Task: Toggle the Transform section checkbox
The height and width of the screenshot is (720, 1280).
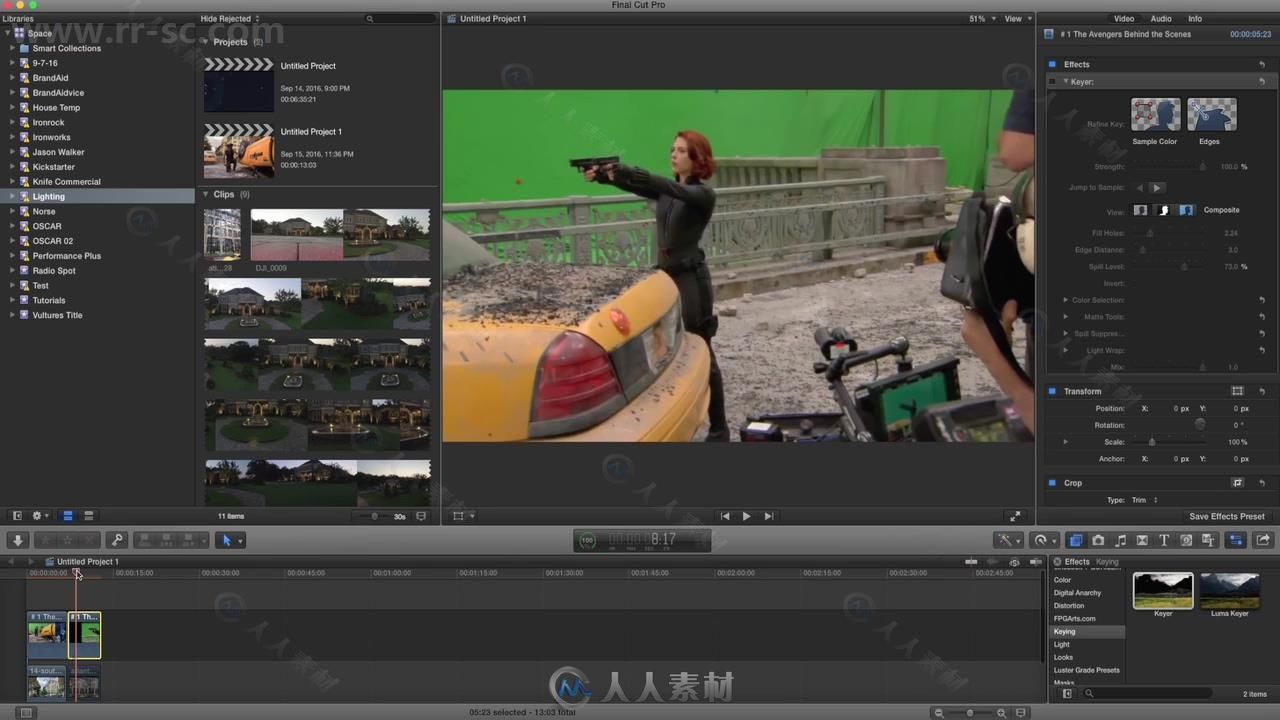Action: [1052, 391]
